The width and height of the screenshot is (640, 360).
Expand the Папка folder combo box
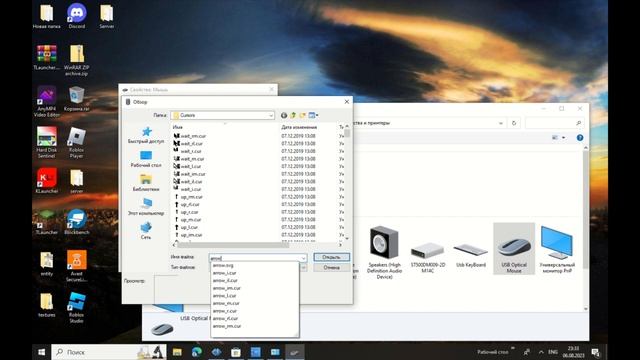(x=271, y=116)
